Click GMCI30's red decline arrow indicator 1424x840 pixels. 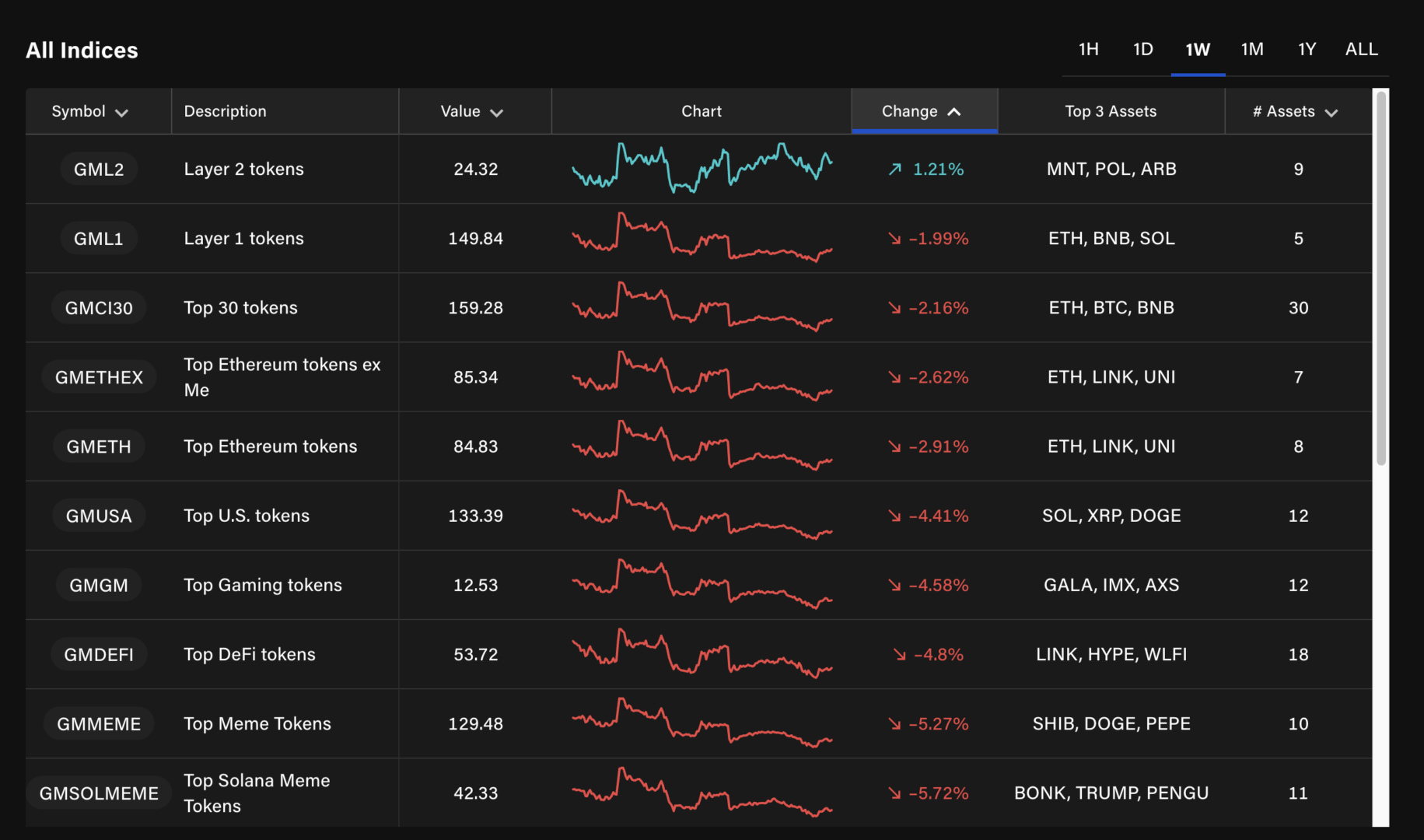click(894, 307)
